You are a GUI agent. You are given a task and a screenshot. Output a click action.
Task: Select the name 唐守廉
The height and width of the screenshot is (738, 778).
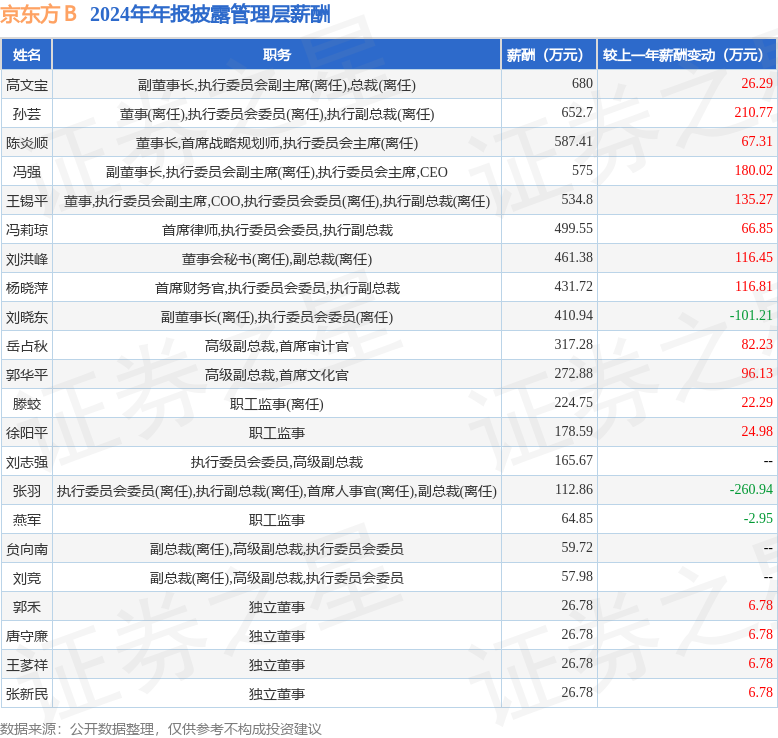tap(27, 636)
